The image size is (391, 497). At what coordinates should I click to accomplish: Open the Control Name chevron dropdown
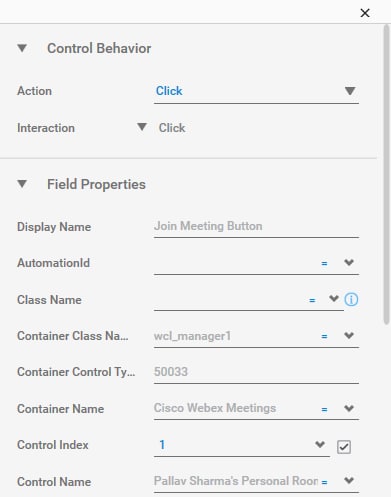(x=349, y=480)
